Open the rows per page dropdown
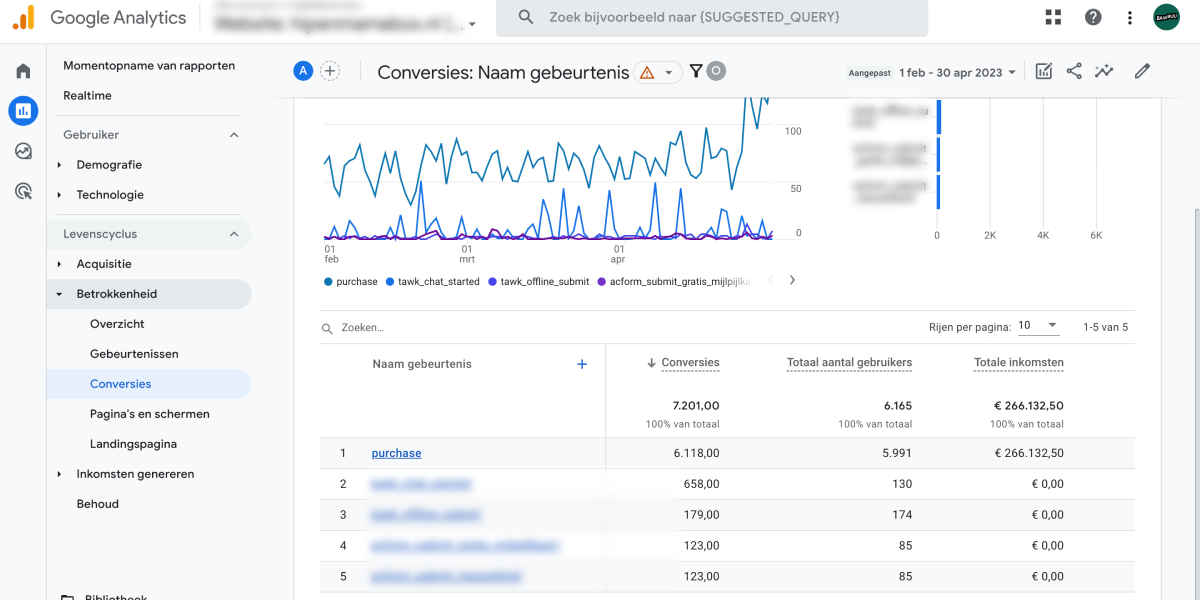The width and height of the screenshot is (1200, 600). tap(1038, 326)
